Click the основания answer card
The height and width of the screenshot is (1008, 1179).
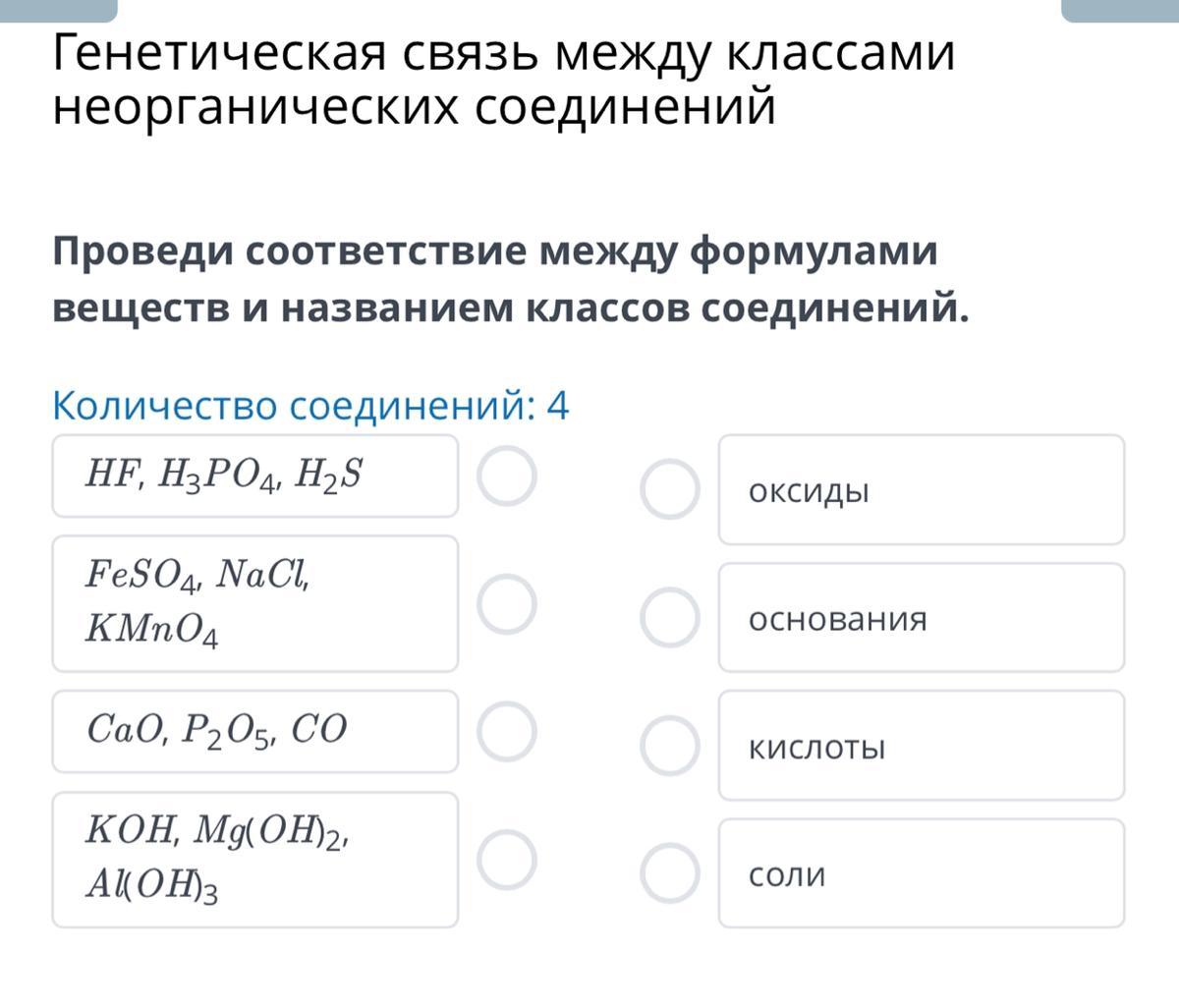[x=921, y=617]
